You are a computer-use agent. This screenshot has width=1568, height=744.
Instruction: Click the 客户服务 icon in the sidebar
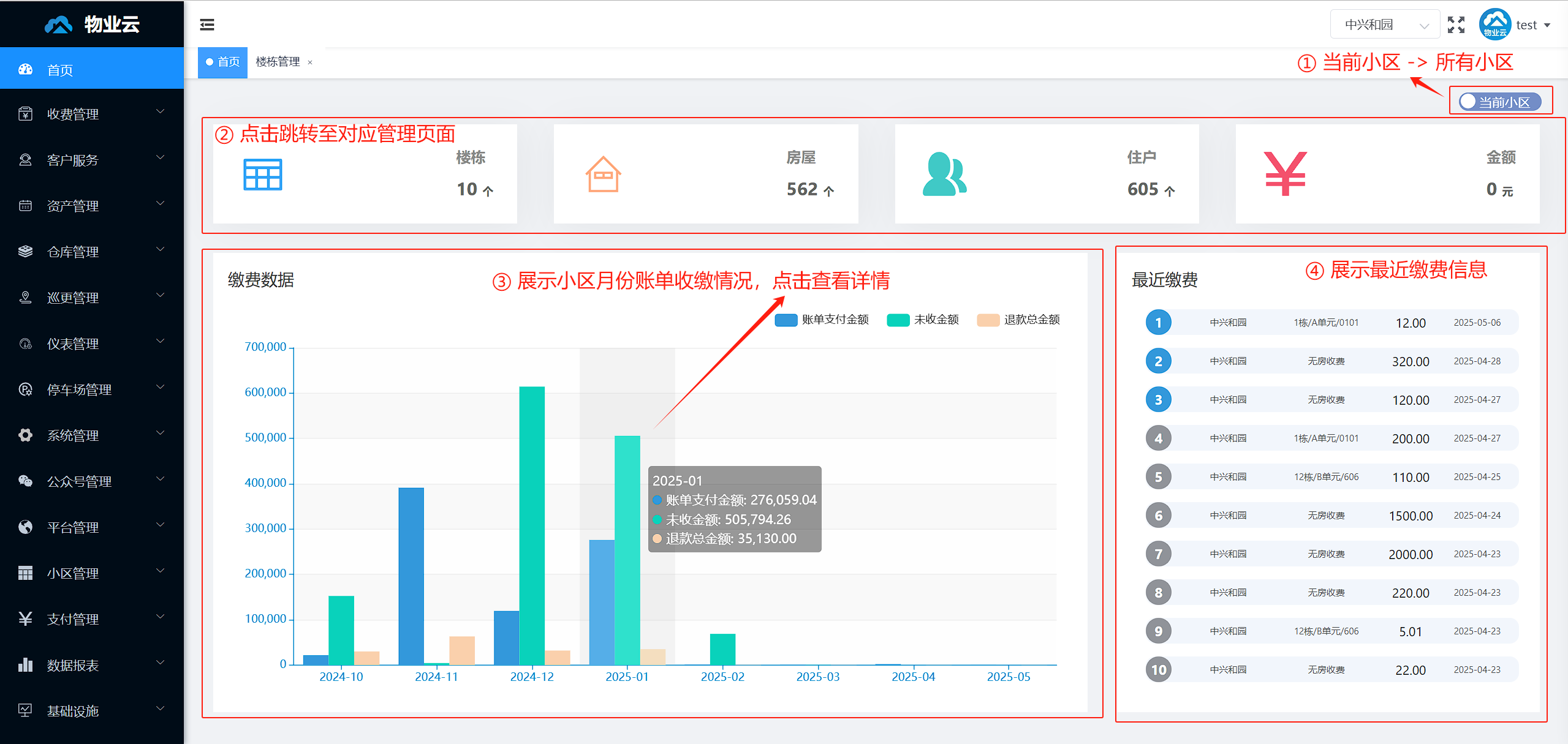25,160
